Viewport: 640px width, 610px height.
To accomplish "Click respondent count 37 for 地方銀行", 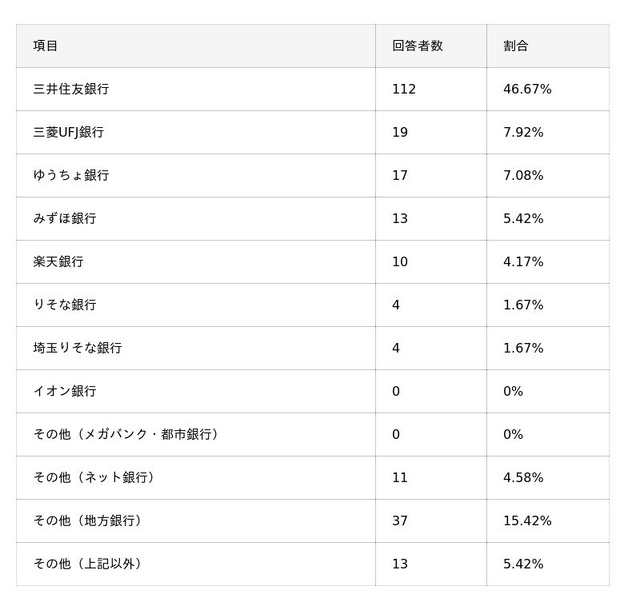I will (400, 520).
